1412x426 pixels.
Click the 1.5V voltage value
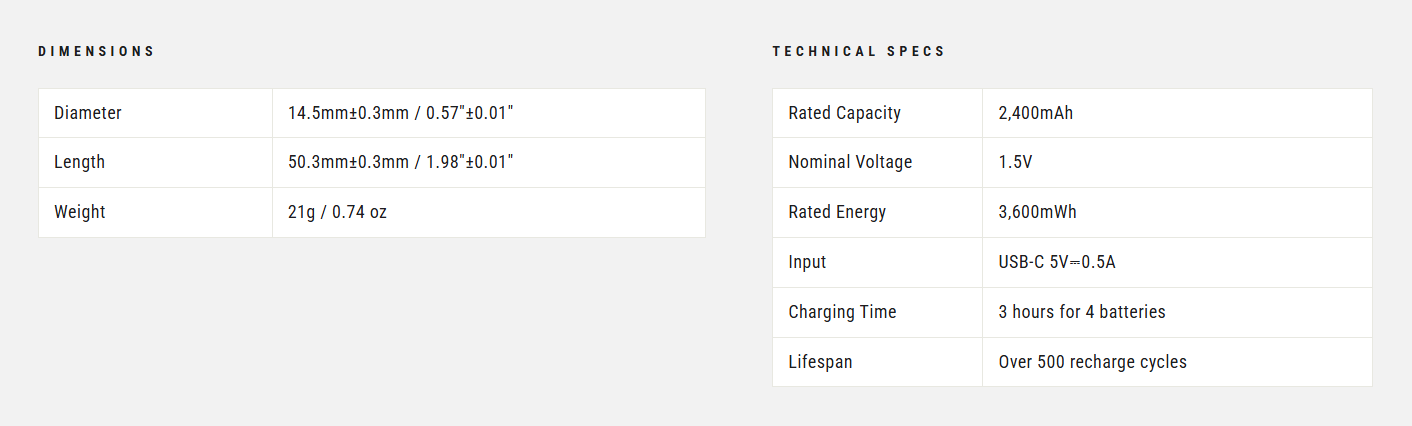pos(1015,162)
